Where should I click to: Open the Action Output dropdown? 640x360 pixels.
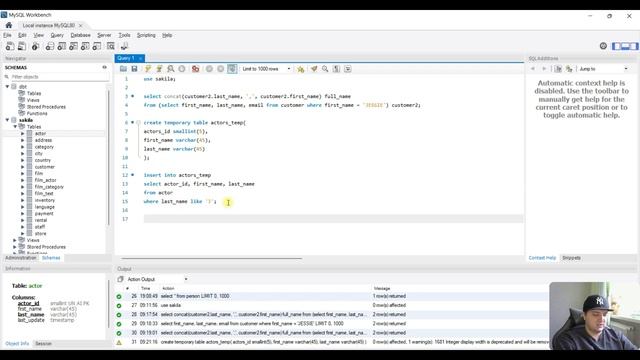pos(157,279)
